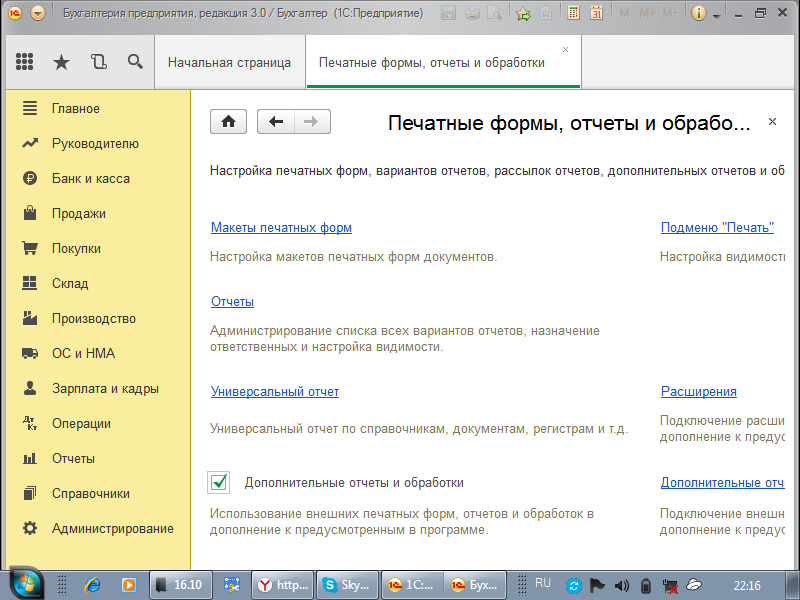Viewport: 800px width, 600px height.
Task: Open calculator icon in title bar
Action: point(573,14)
